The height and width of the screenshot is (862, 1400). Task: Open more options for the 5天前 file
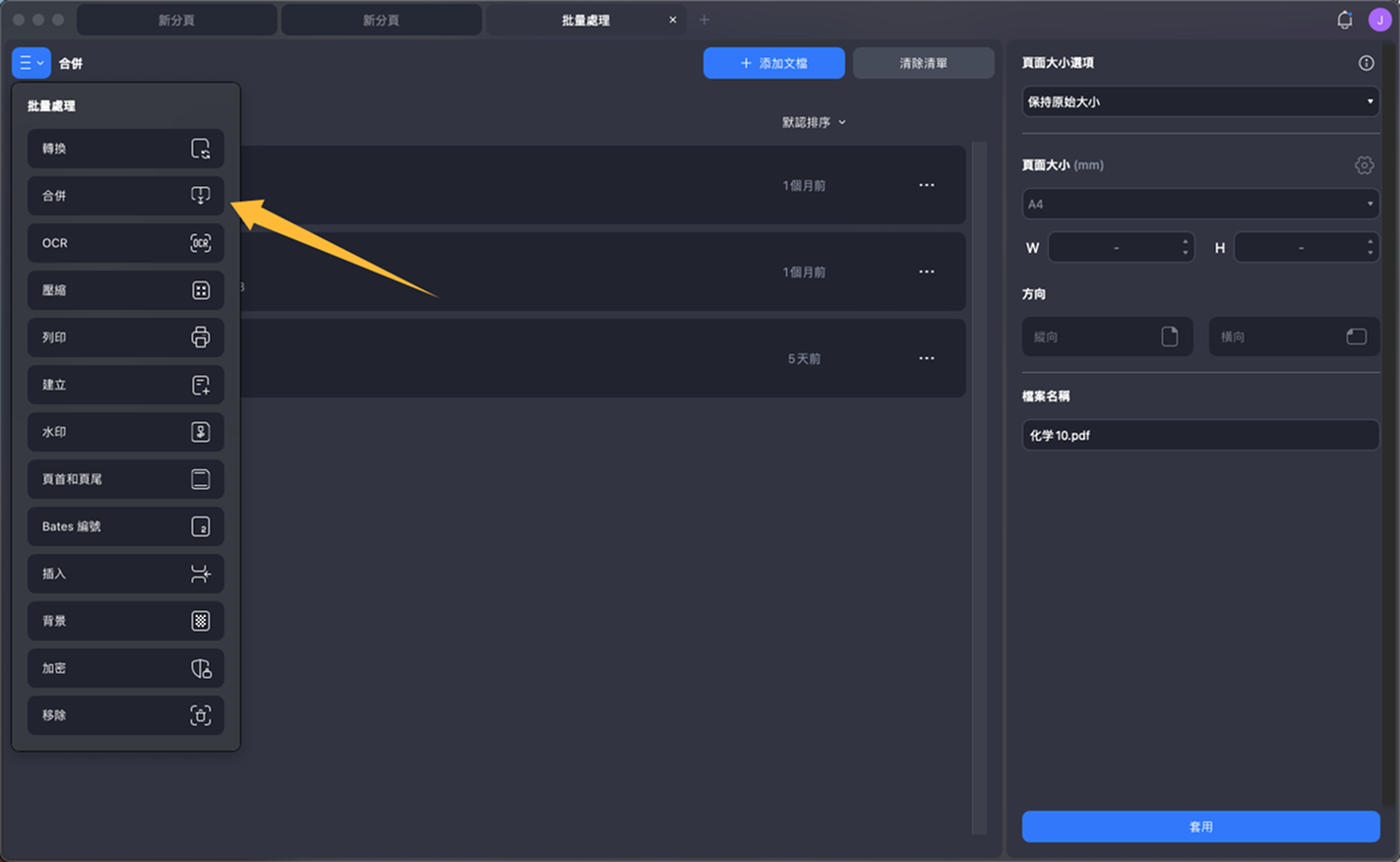pyautogui.click(x=927, y=358)
